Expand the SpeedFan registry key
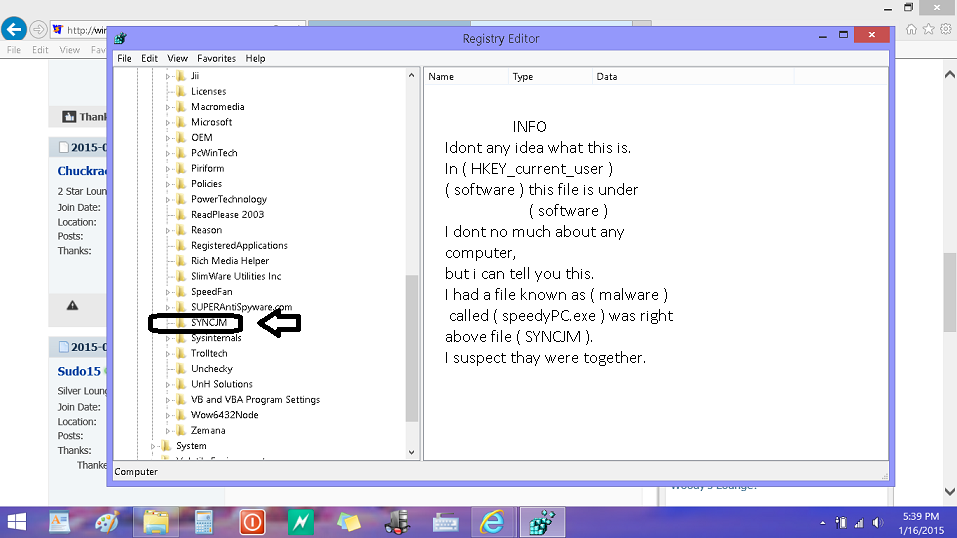This screenshot has height=538, width=957. click(168, 292)
